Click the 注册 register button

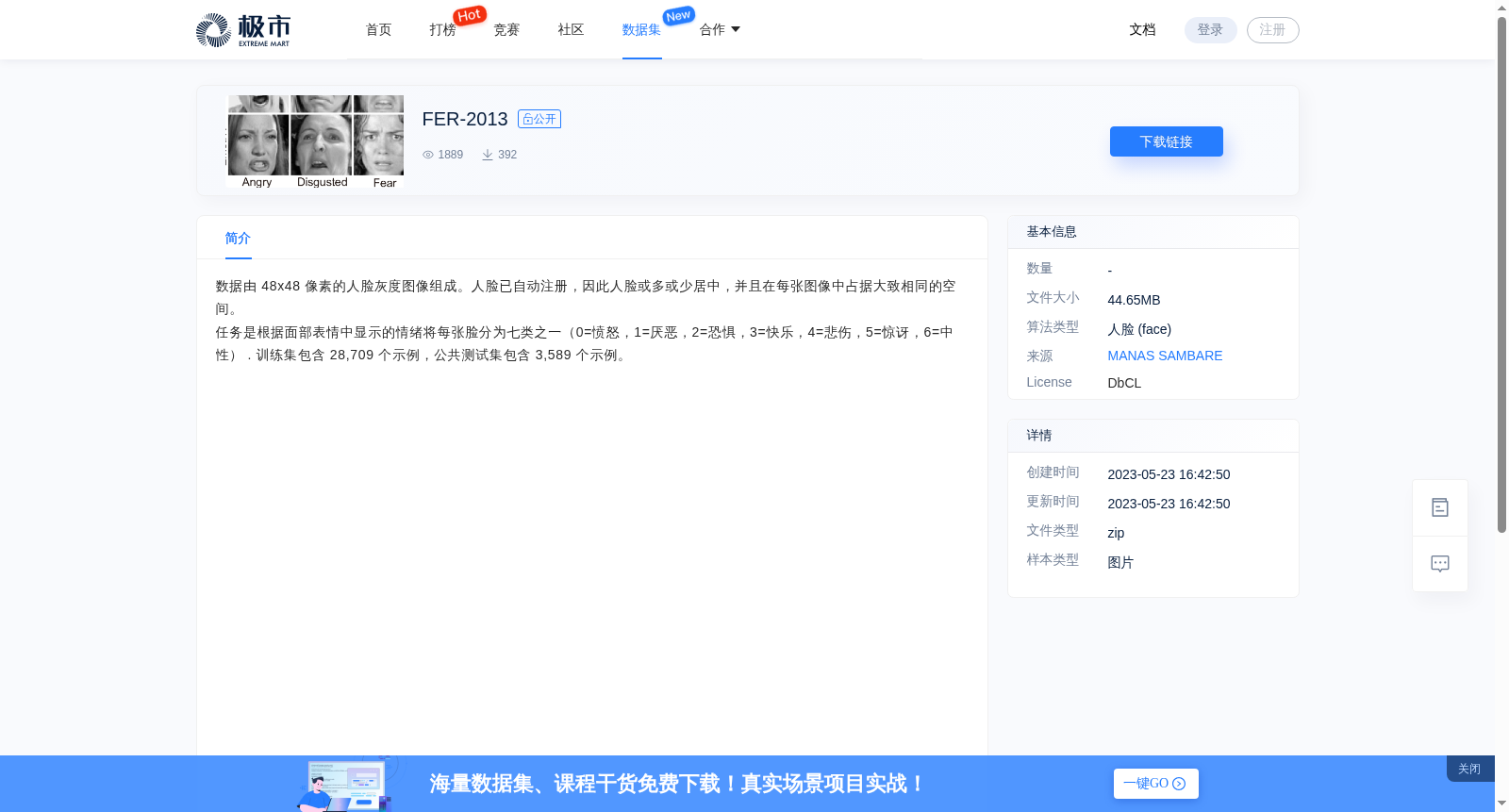tap(1273, 30)
